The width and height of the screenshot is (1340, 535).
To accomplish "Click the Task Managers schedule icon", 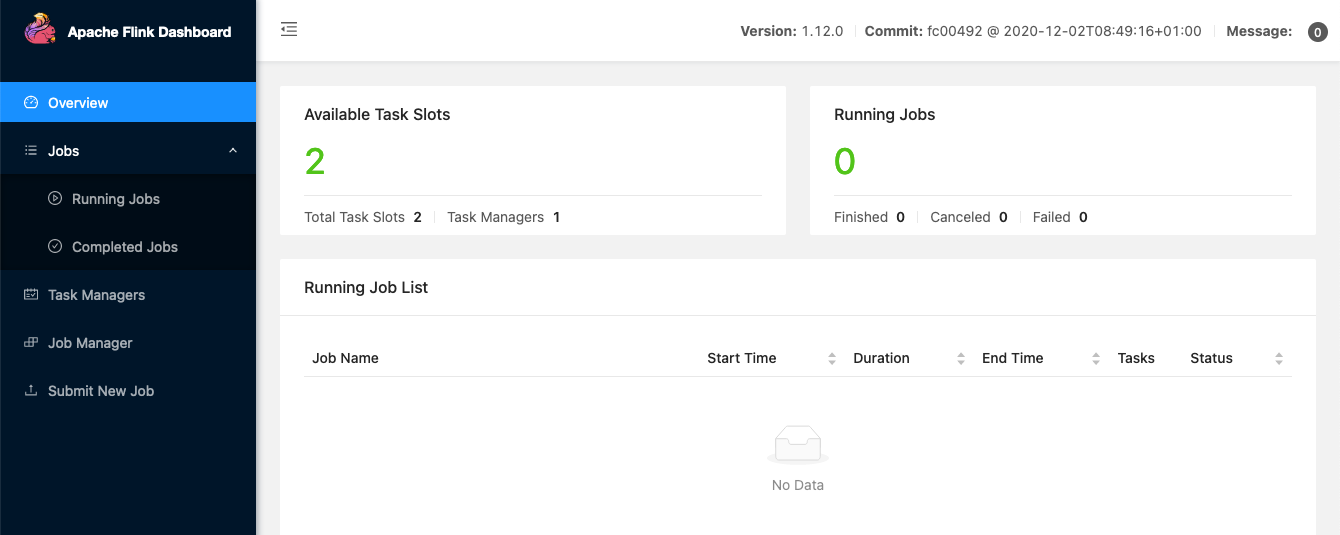I will [31, 294].
